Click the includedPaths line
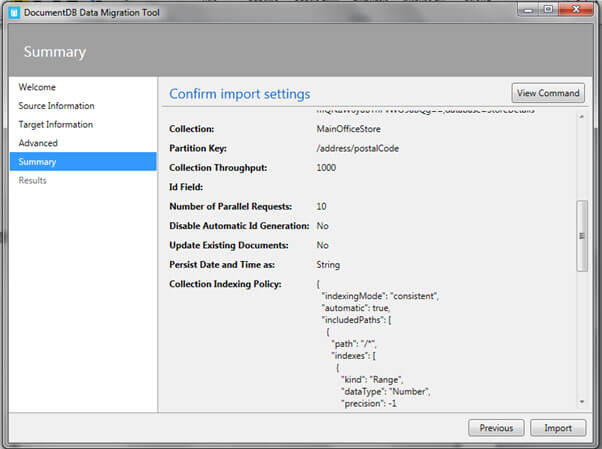This screenshot has height=449, width=602. click(356, 320)
